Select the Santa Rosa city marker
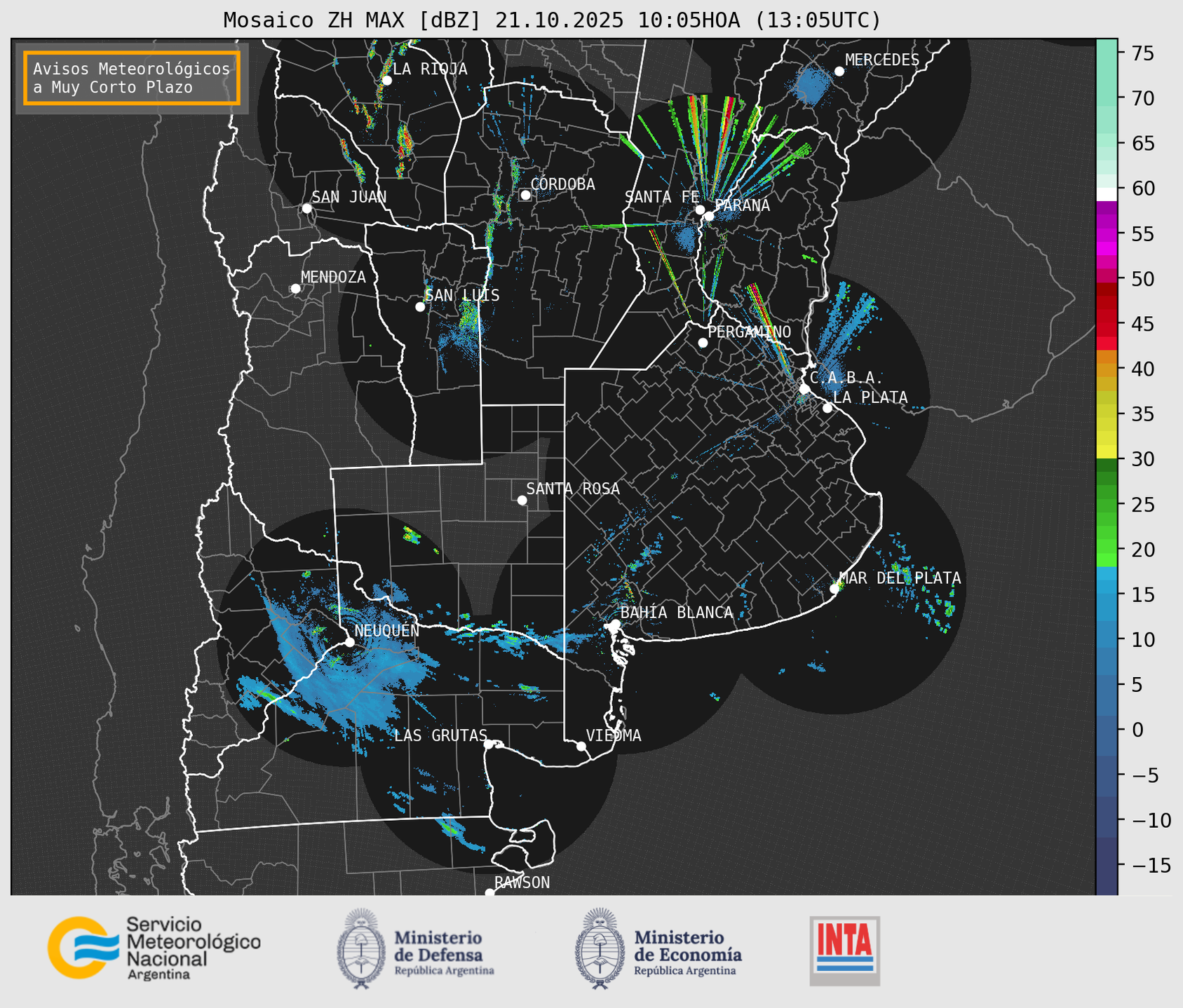Viewport: 1183px width, 1008px height. [522, 500]
